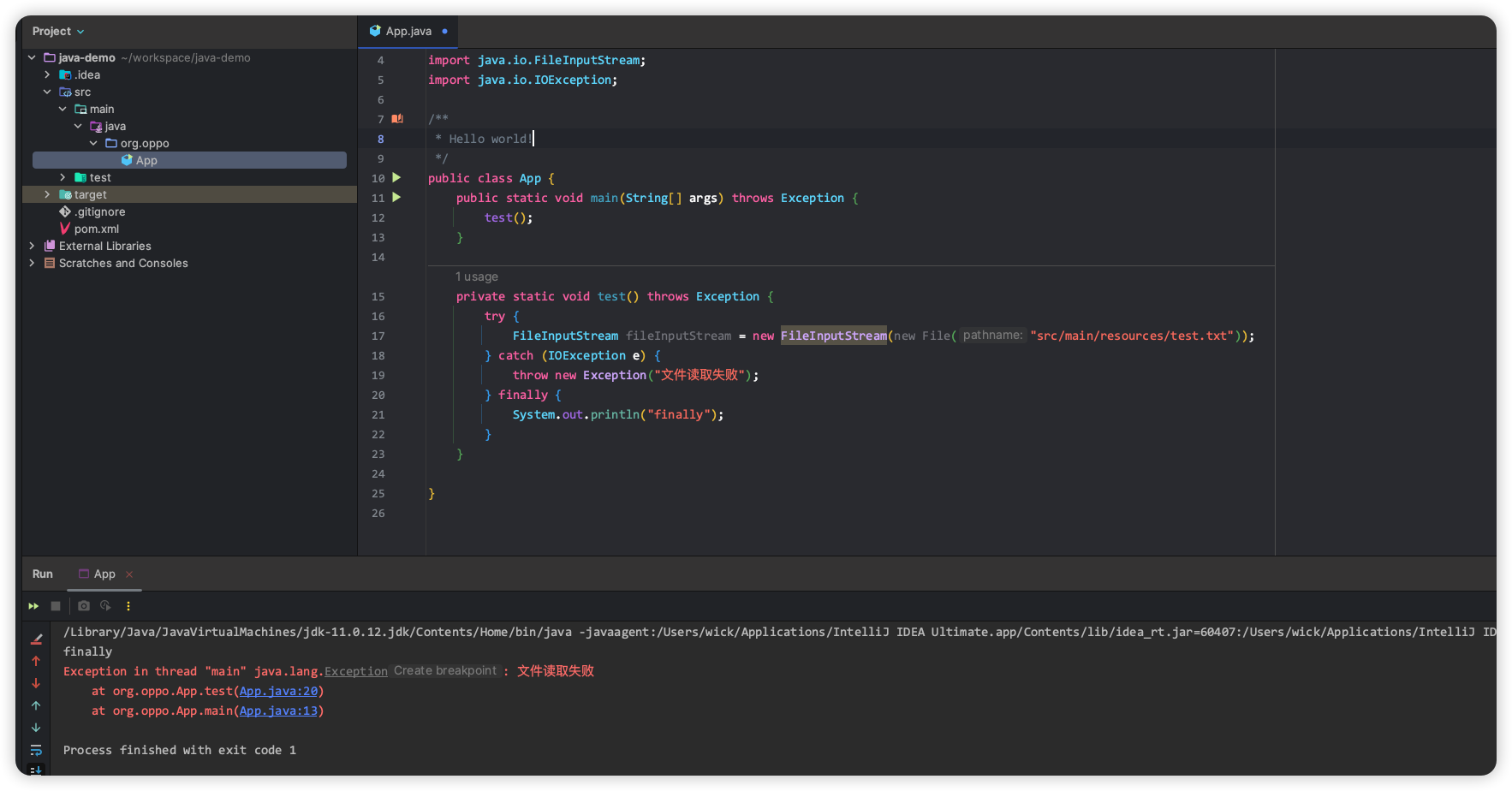The image size is (1512, 791).
Task: Select the App class in project tree
Action: [x=189, y=160]
